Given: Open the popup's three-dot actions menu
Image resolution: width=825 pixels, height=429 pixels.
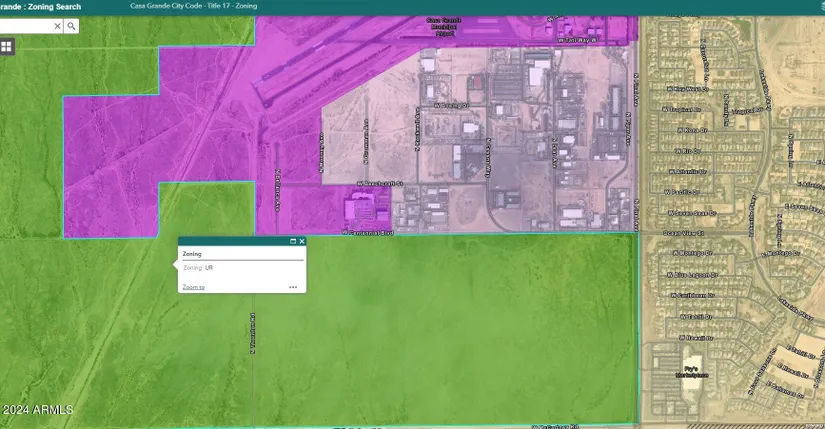Looking at the screenshot, I should 293,287.
